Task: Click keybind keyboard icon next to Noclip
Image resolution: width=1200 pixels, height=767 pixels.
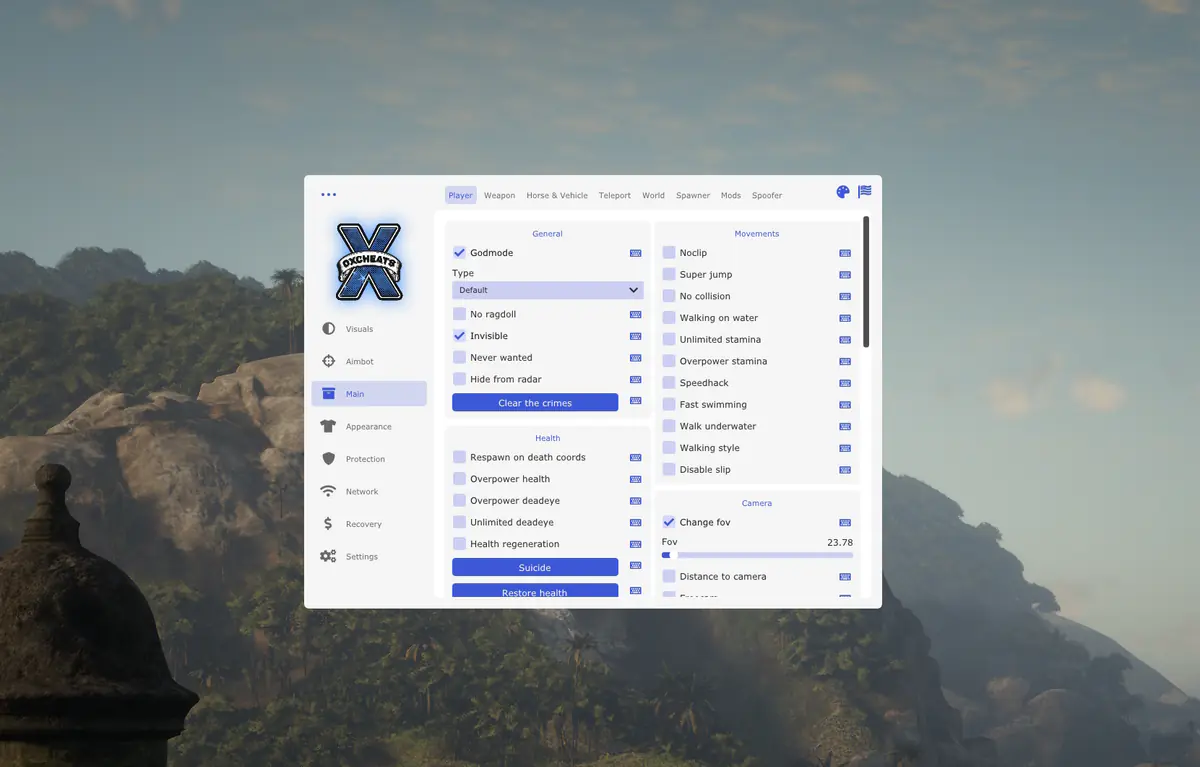Action: click(845, 253)
